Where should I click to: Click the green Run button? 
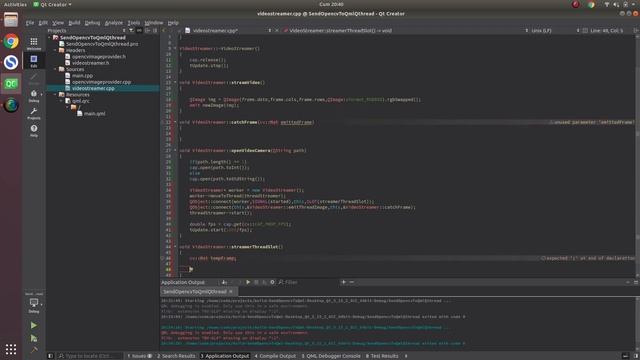pos(34,325)
